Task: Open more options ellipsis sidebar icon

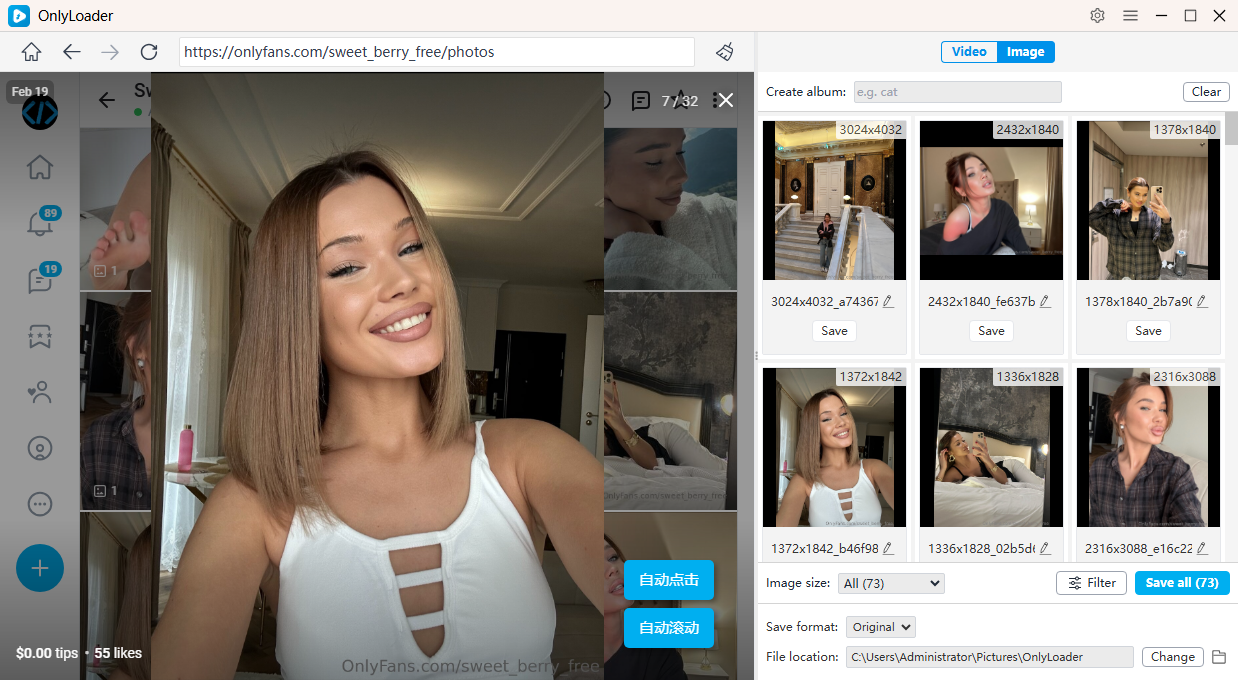Action: (40, 504)
